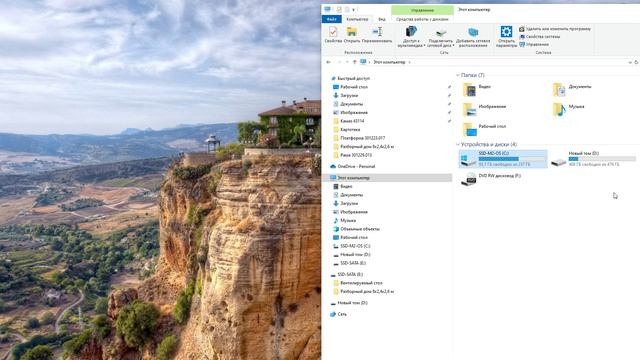The height and width of the screenshot is (360, 640).
Task: Click the green Управление contextual tab header
Action: pos(422,10)
